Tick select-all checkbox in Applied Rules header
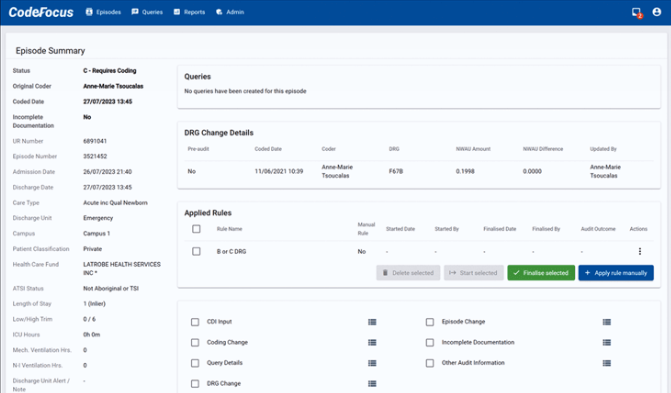Viewport: 671px width, 393px height. tap(196, 229)
